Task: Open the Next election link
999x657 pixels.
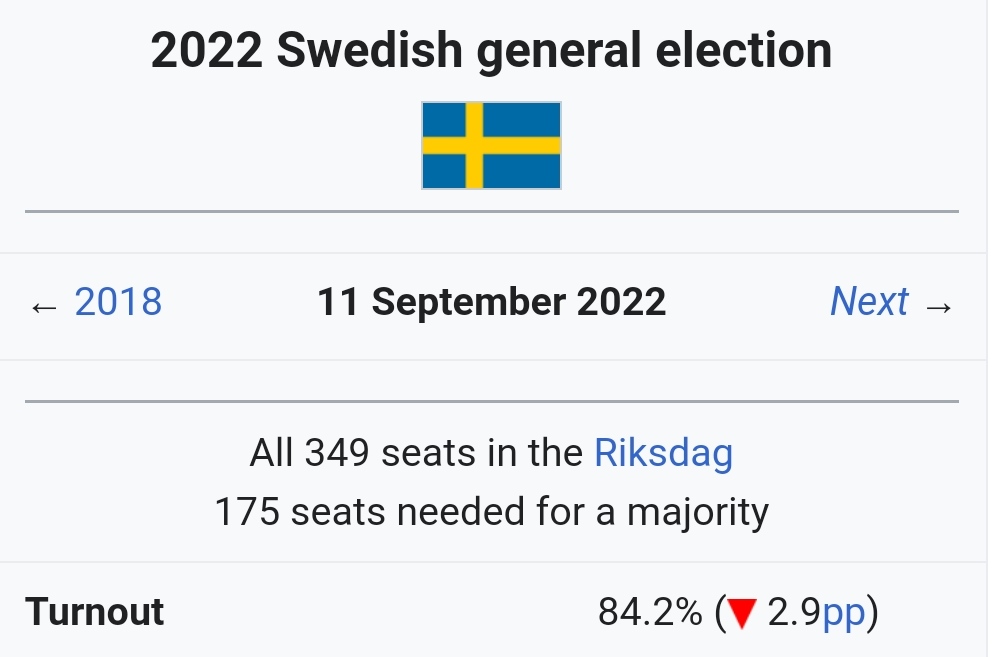Action: tap(868, 302)
